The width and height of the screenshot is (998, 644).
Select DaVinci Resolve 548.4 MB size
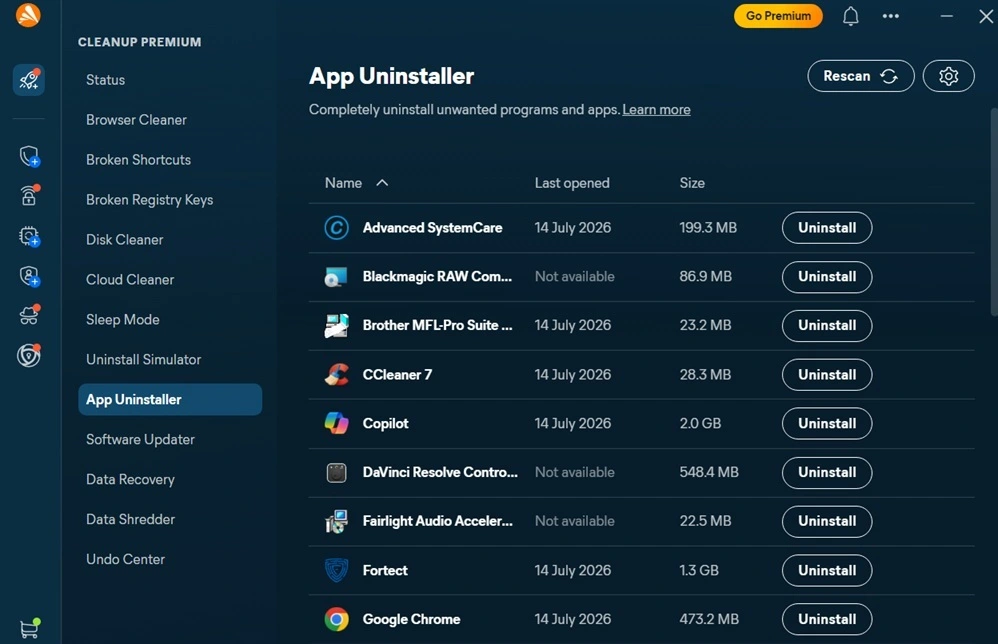[x=709, y=472]
